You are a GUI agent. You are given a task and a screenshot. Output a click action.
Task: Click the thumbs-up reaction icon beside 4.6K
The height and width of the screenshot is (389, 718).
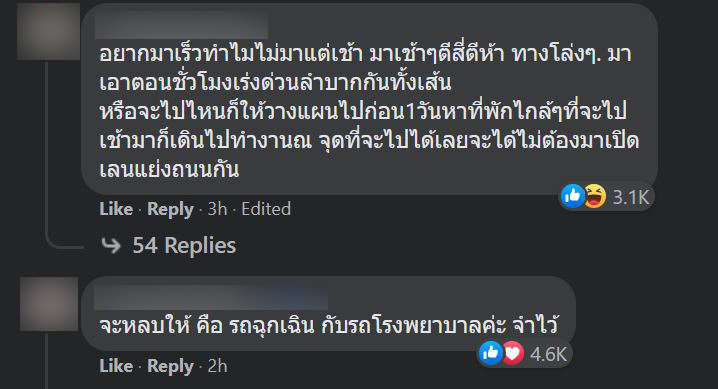[491, 353]
